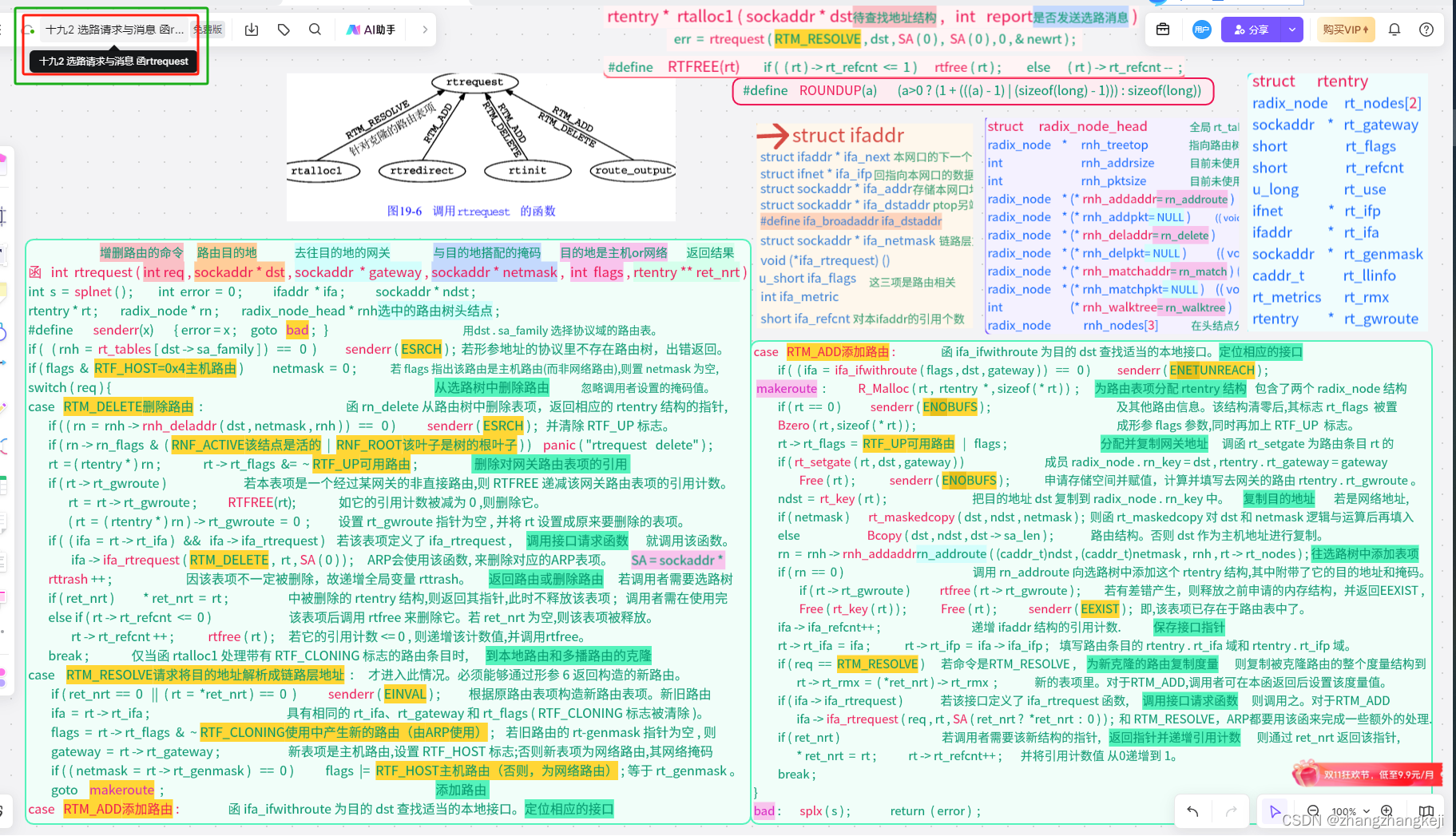Viewport: 1456px width, 836px height.
Task: Click the 删除对网关路由表项的引用 highlight
Action: pos(551,464)
